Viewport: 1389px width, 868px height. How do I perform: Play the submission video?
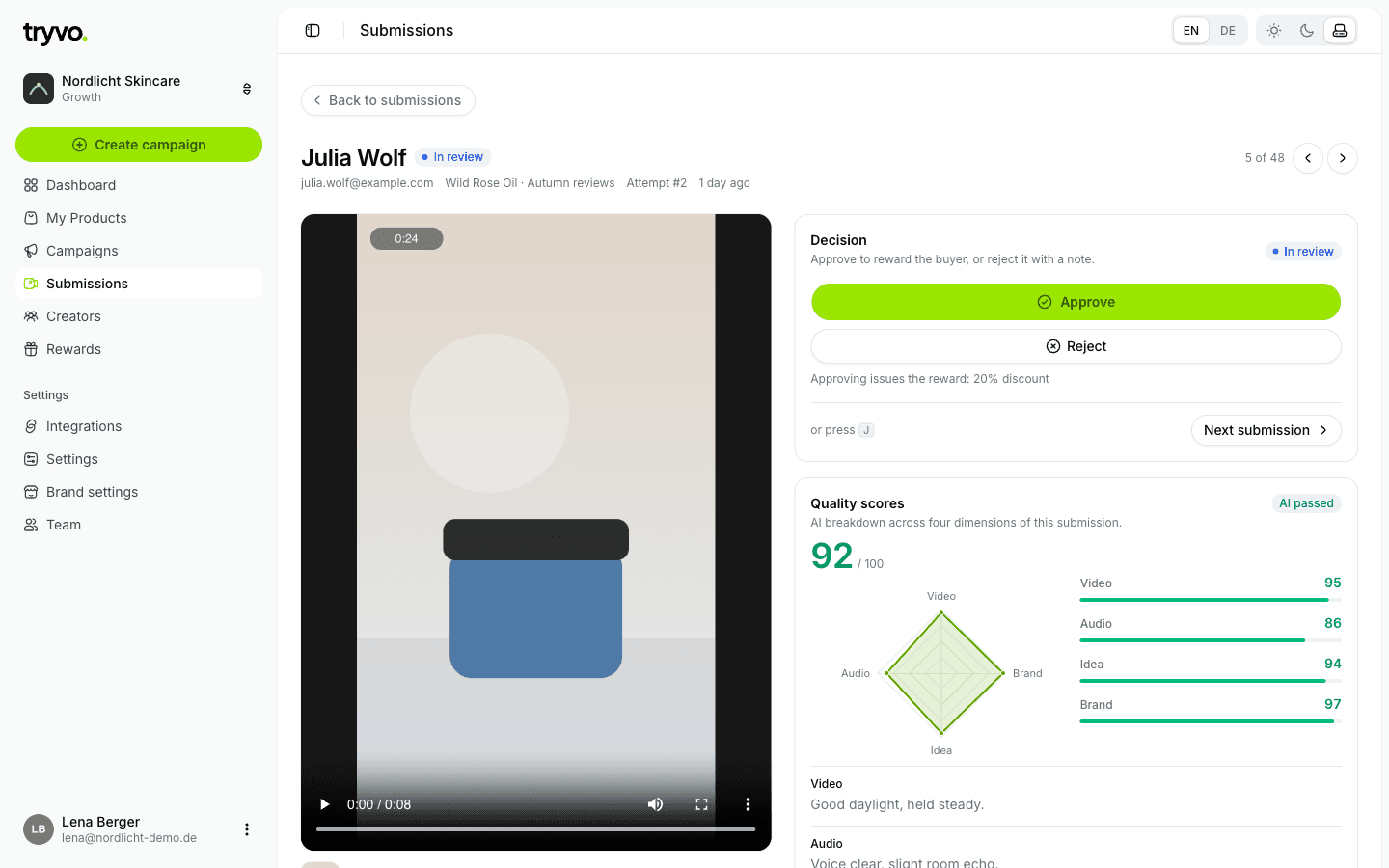coord(325,804)
